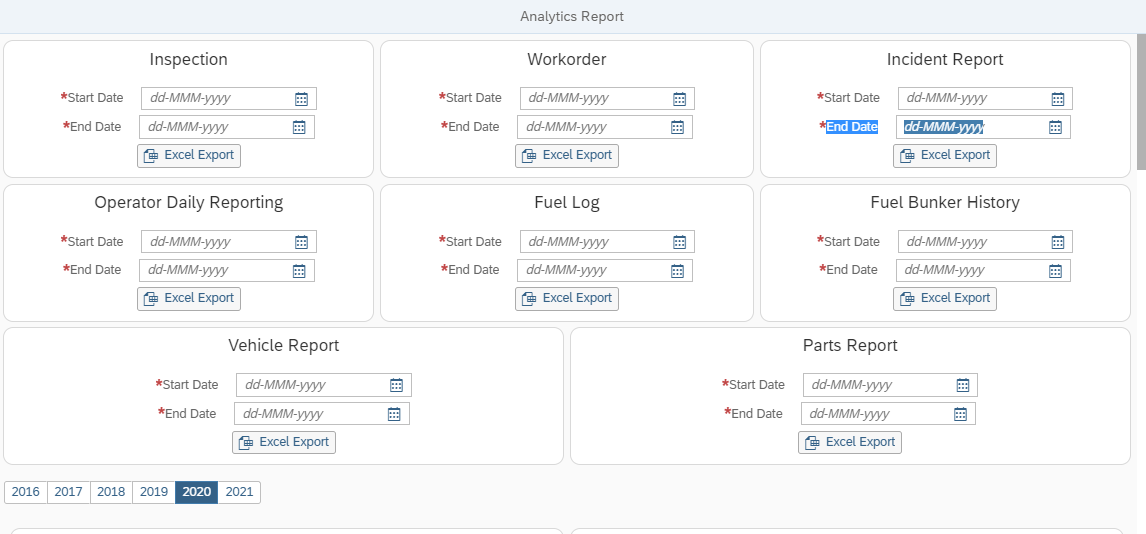1146x534 pixels.
Task: Export Workorder report to Excel
Action: click(566, 156)
